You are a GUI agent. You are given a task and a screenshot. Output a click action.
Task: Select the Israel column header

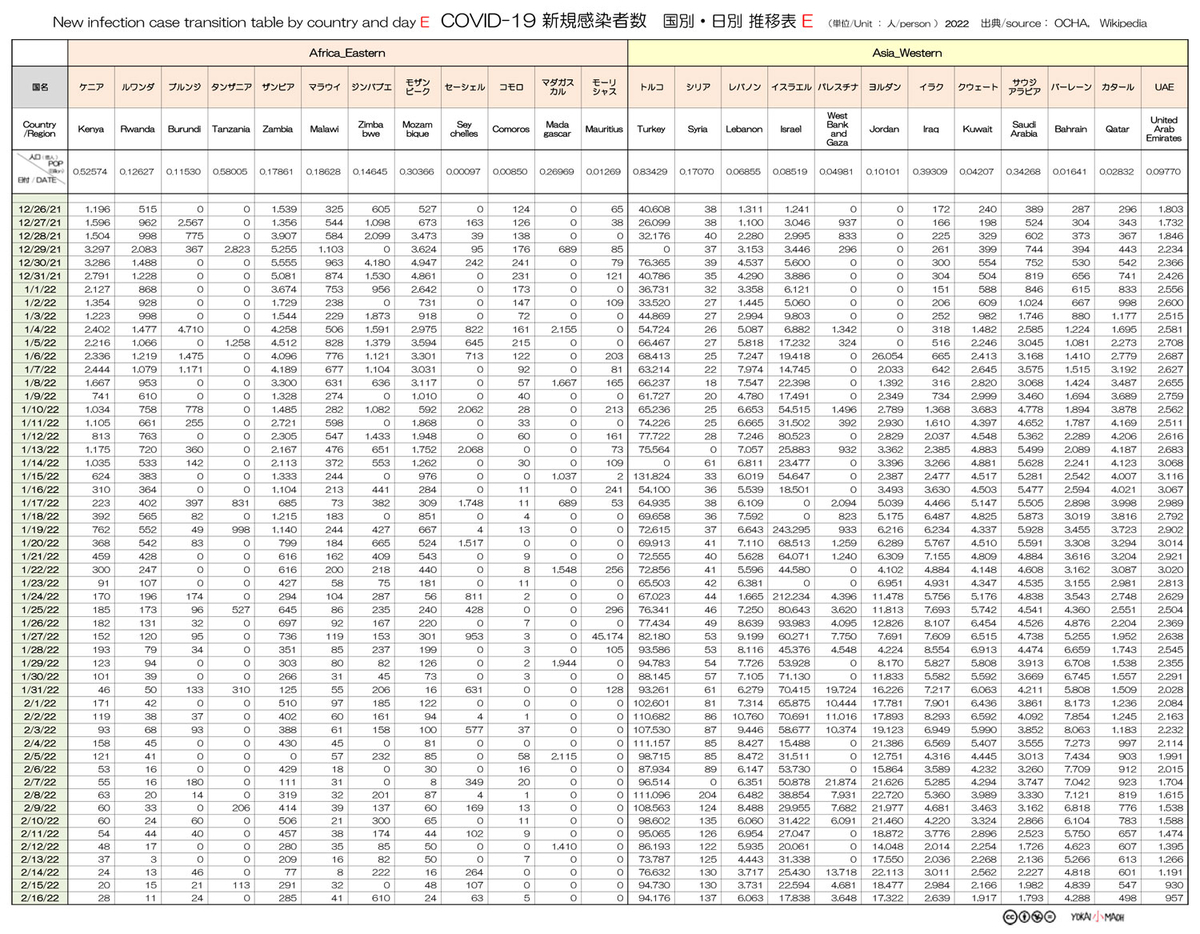(x=791, y=129)
